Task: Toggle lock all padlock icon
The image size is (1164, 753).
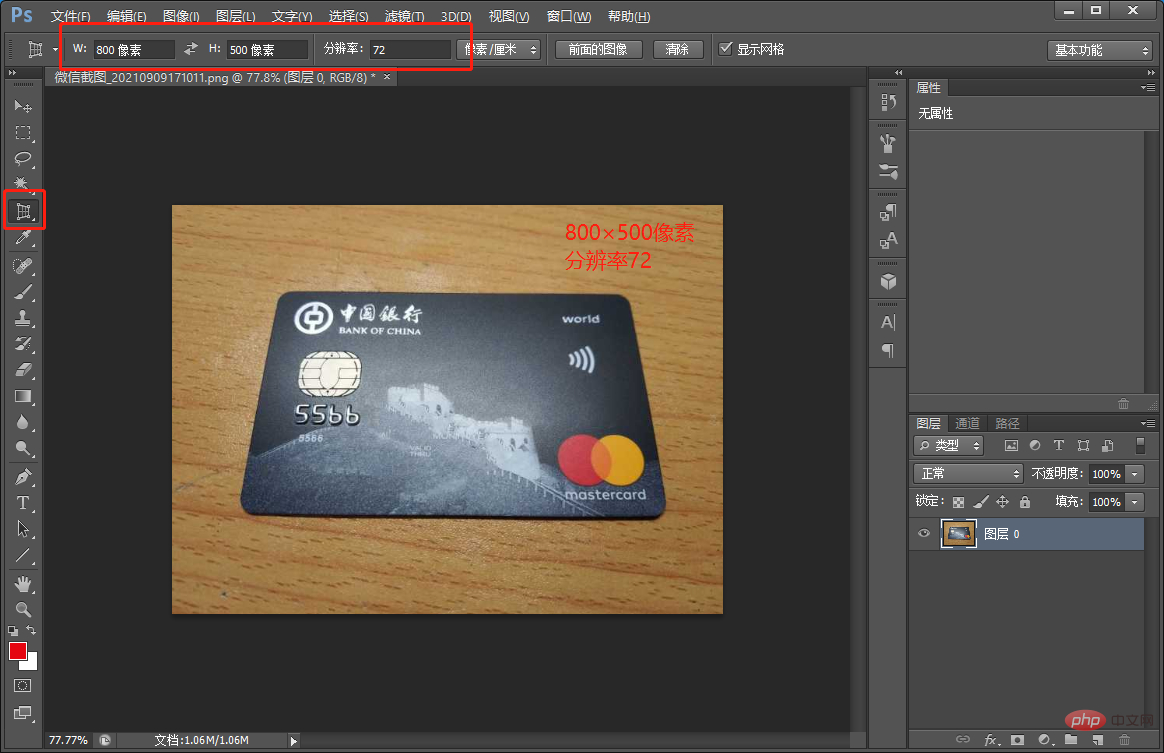Action: (x=1024, y=502)
